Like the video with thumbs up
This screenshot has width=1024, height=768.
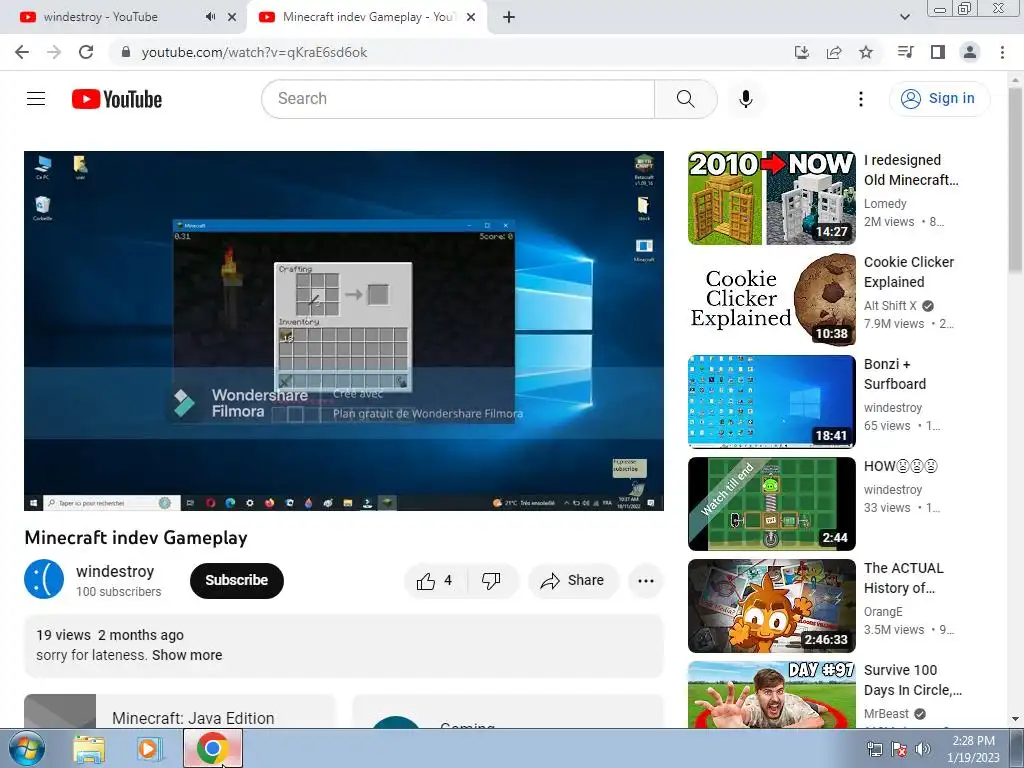(x=435, y=581)
